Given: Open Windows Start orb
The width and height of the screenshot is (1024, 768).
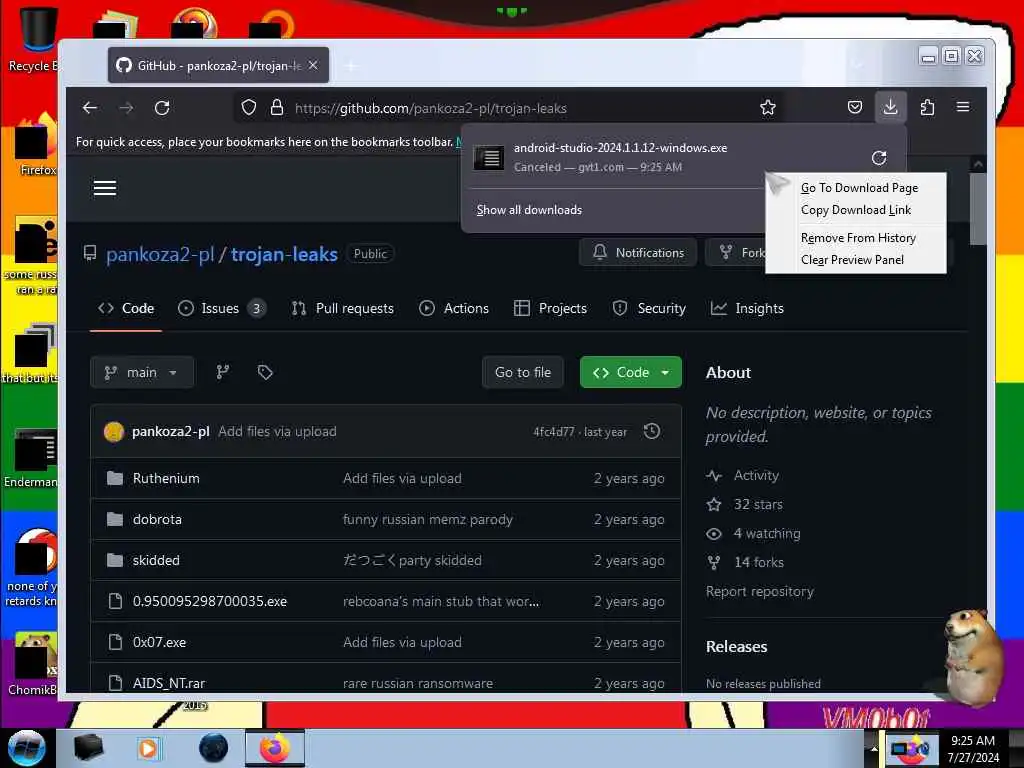Looking at the screenshot, I should pyautogui.click(x=27, y=748).
